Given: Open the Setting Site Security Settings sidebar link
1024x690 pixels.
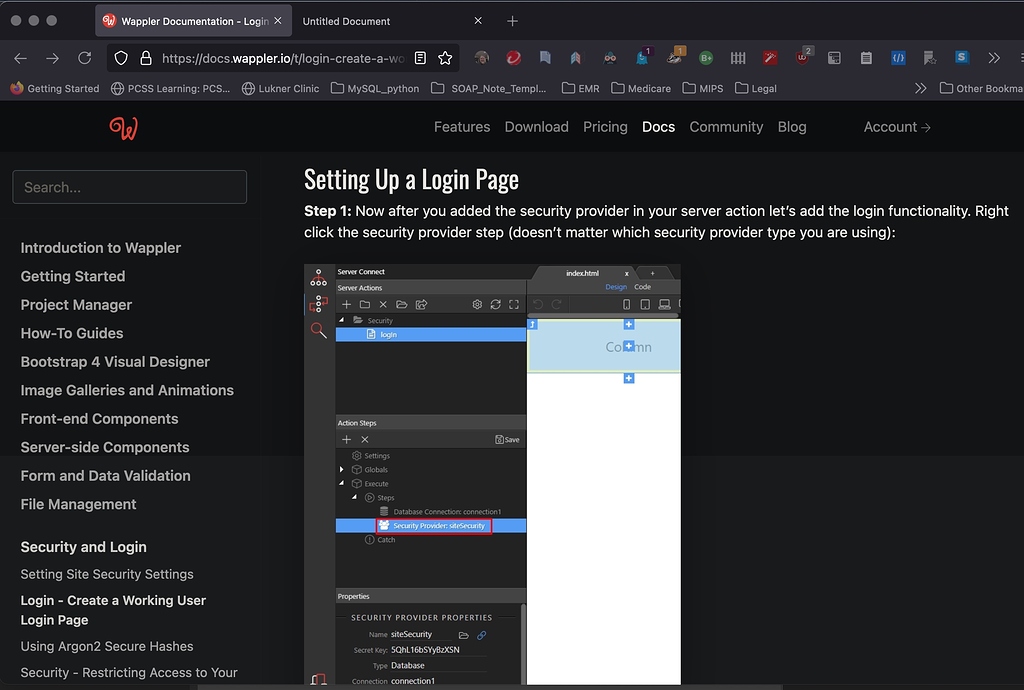Looking at the screenshot, I should 106,574.
